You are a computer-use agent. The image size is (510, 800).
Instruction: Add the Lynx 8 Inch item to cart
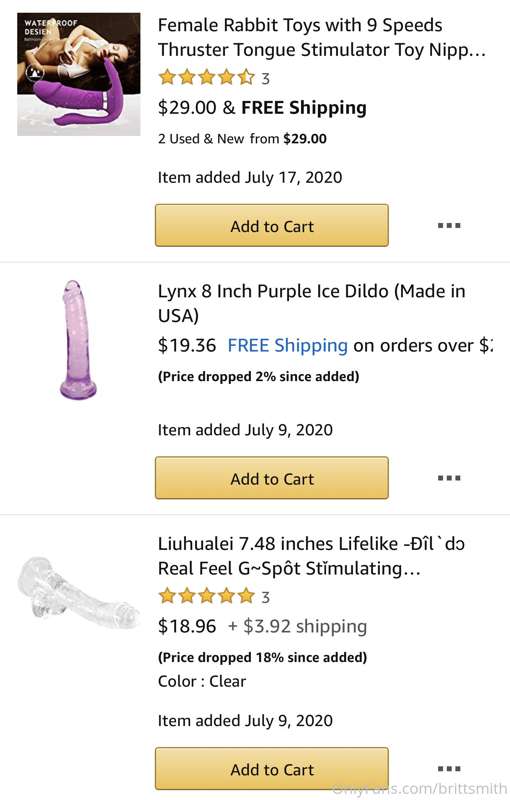pos(272,478)
